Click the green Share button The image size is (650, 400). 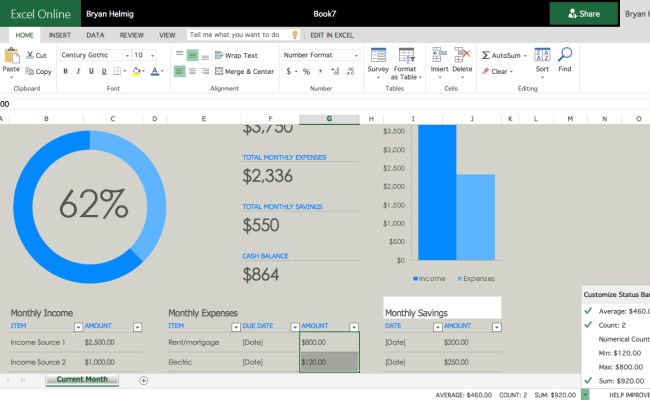click(584, 14)
